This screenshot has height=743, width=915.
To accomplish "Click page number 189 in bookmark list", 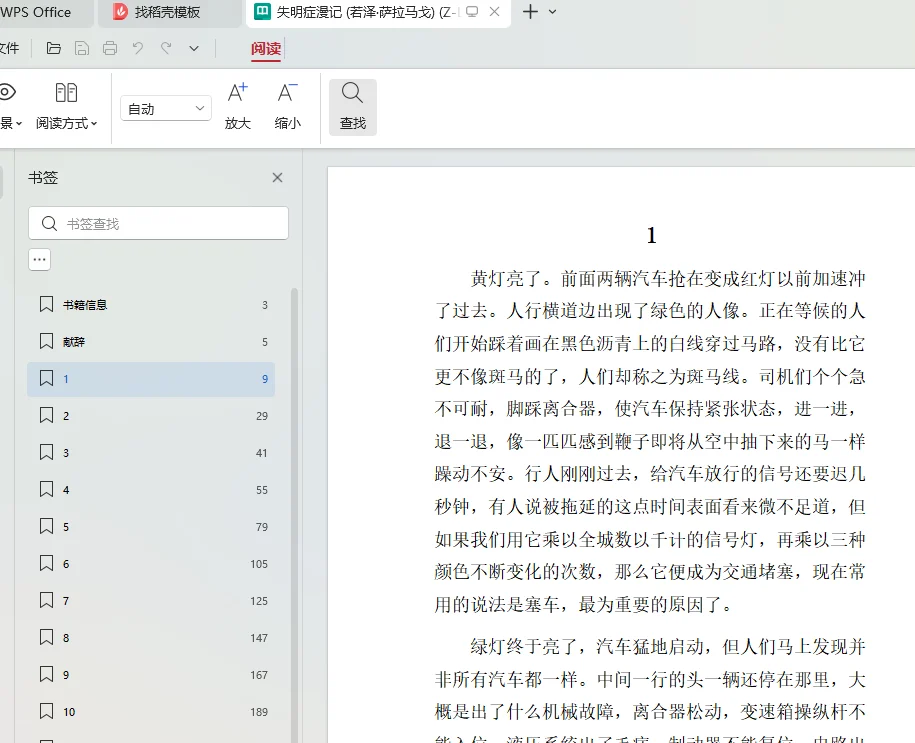I will click(259, 711).
